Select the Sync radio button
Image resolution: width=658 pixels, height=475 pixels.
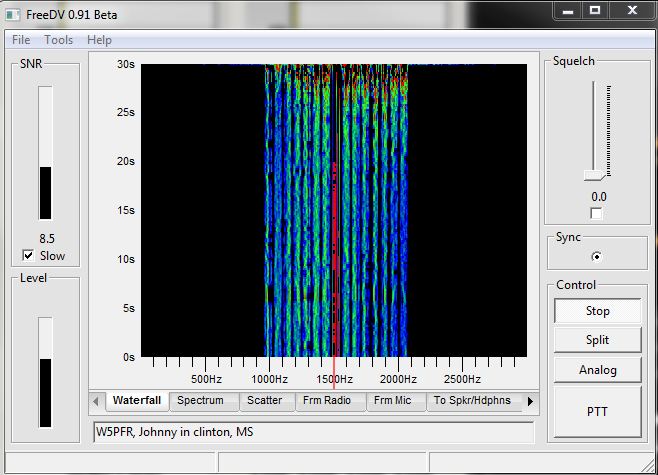coord(597,256)
